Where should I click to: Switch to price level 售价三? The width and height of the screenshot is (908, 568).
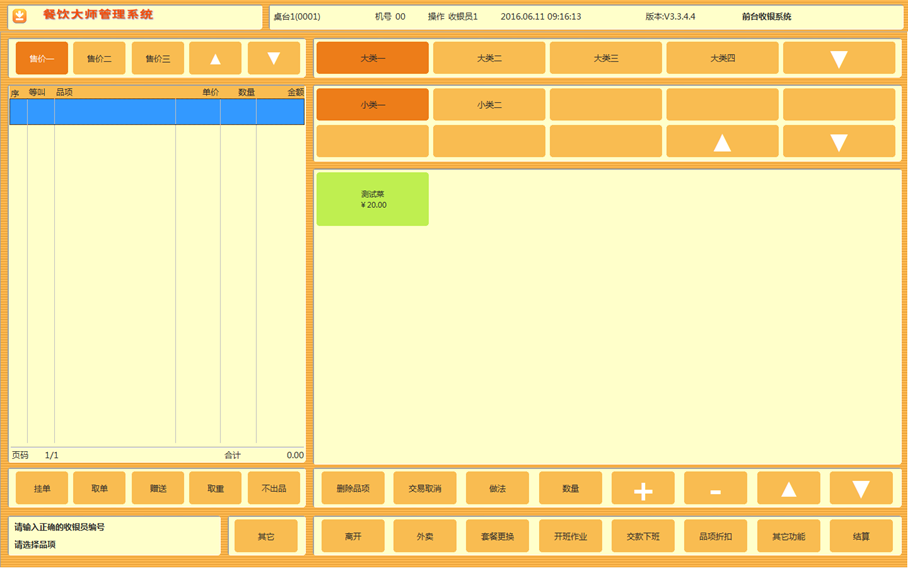coord(157,59)
